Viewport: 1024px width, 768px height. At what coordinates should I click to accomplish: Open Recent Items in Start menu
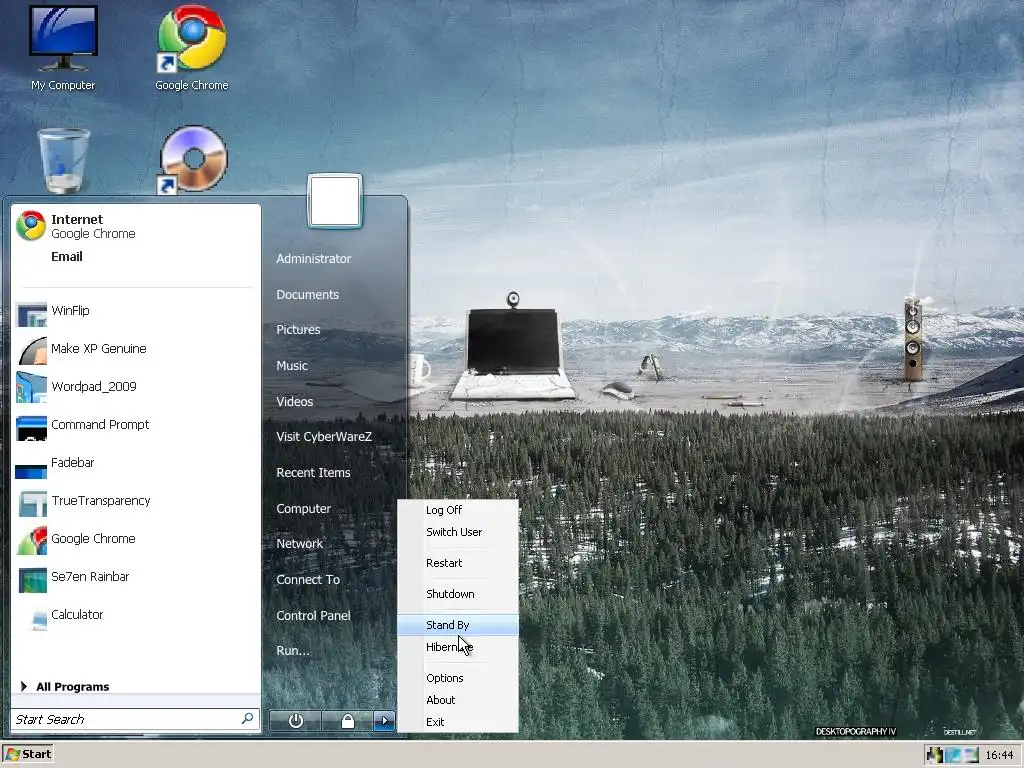tap(313, 473)
